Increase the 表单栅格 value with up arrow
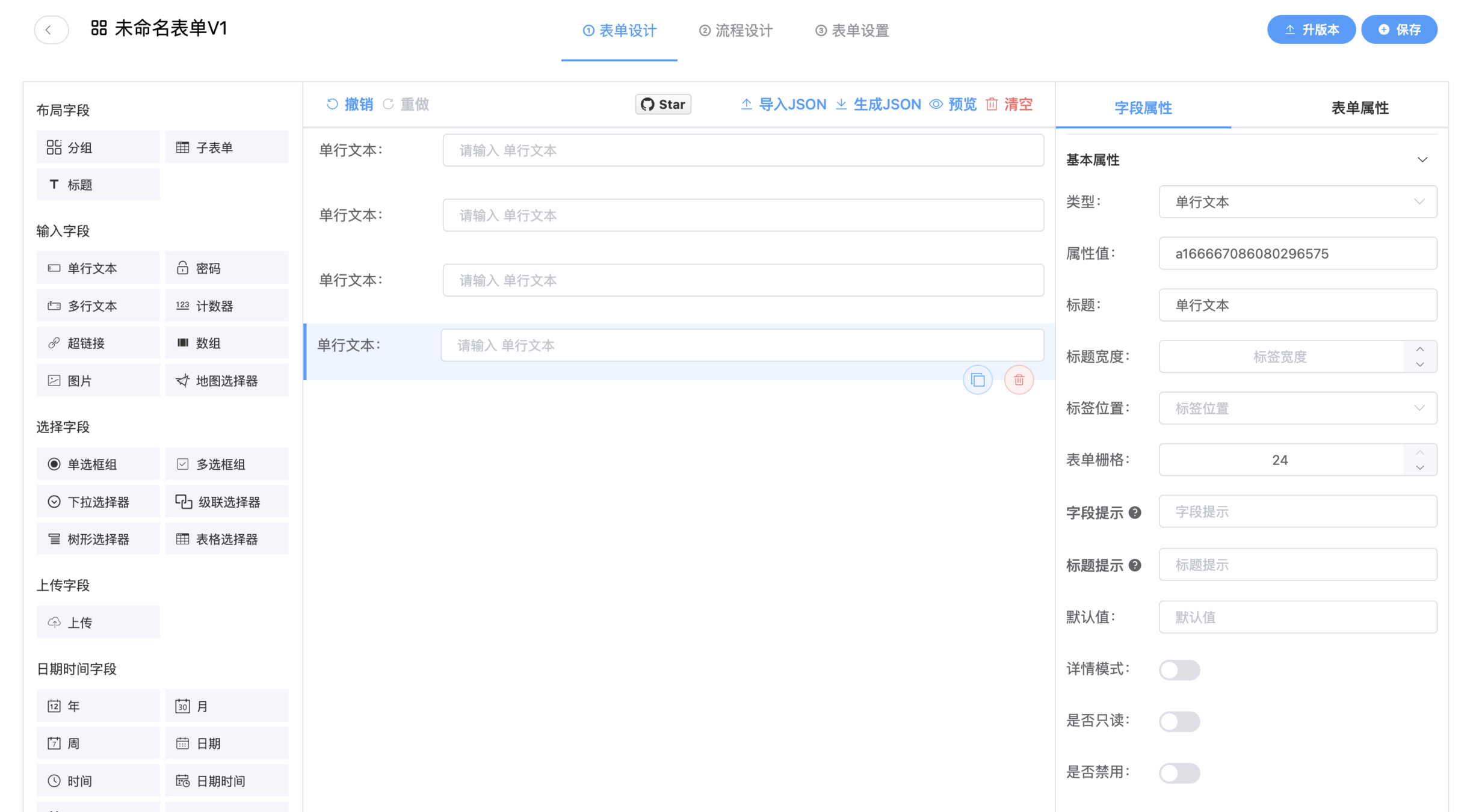The height and width of the screenshot is (812, 1479). [1419, 452]
